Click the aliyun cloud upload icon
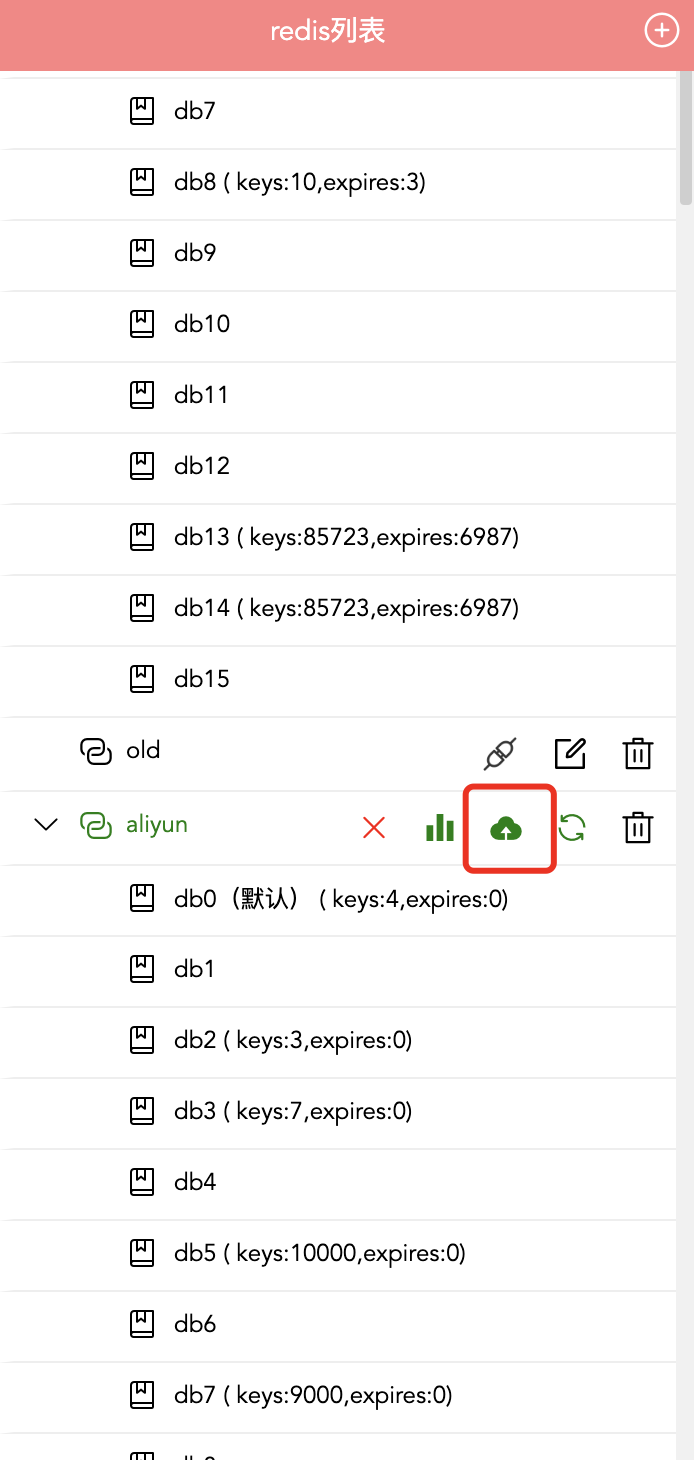 (x=507, y=828)
